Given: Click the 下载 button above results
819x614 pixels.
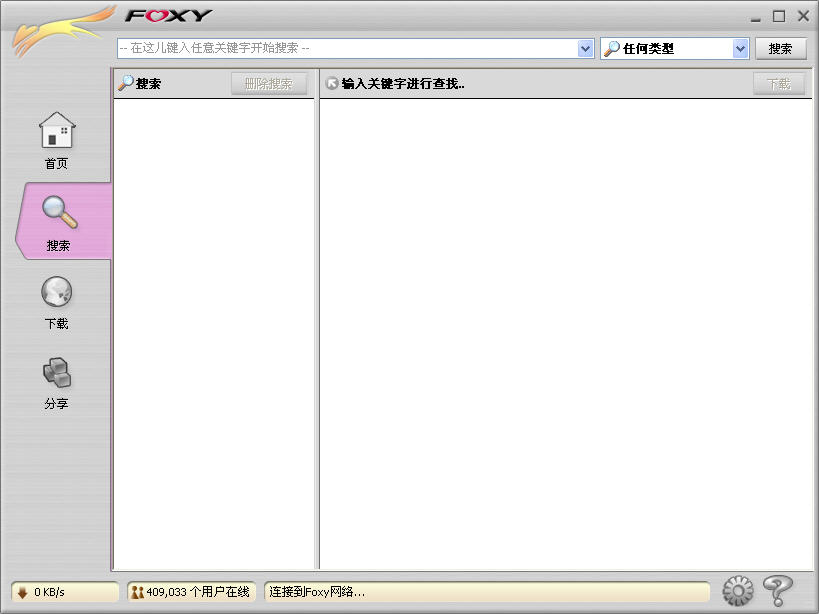Looking at the screenshot, I should coord(778,84).
